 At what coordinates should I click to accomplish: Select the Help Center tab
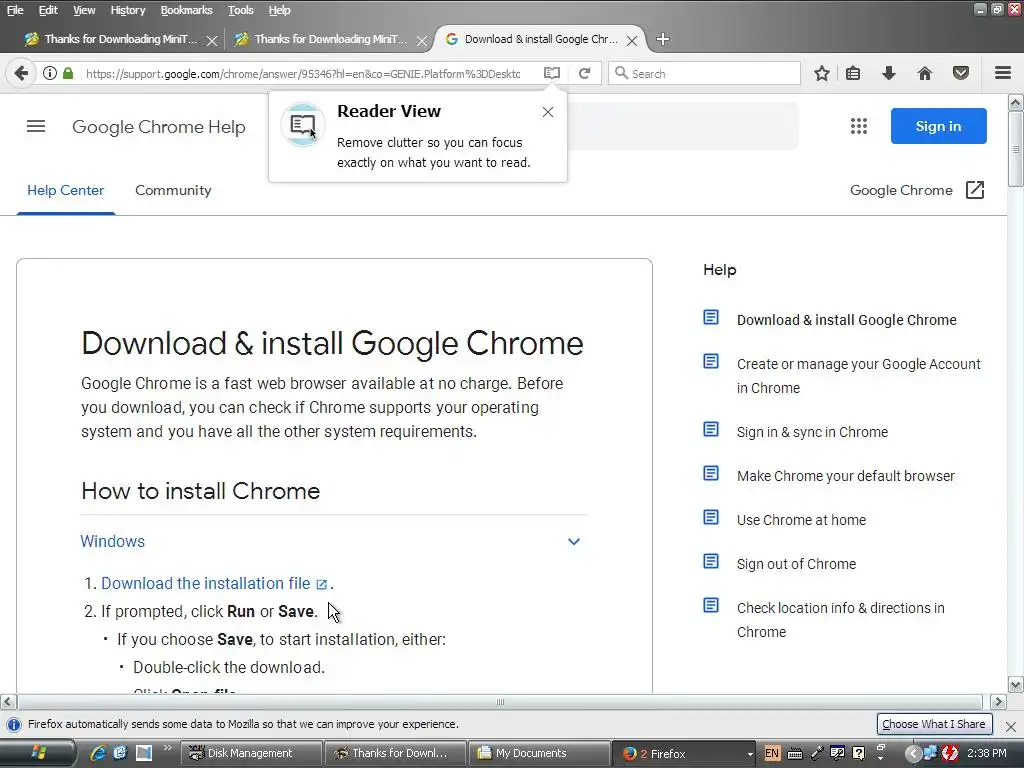(x=65, y=190)
